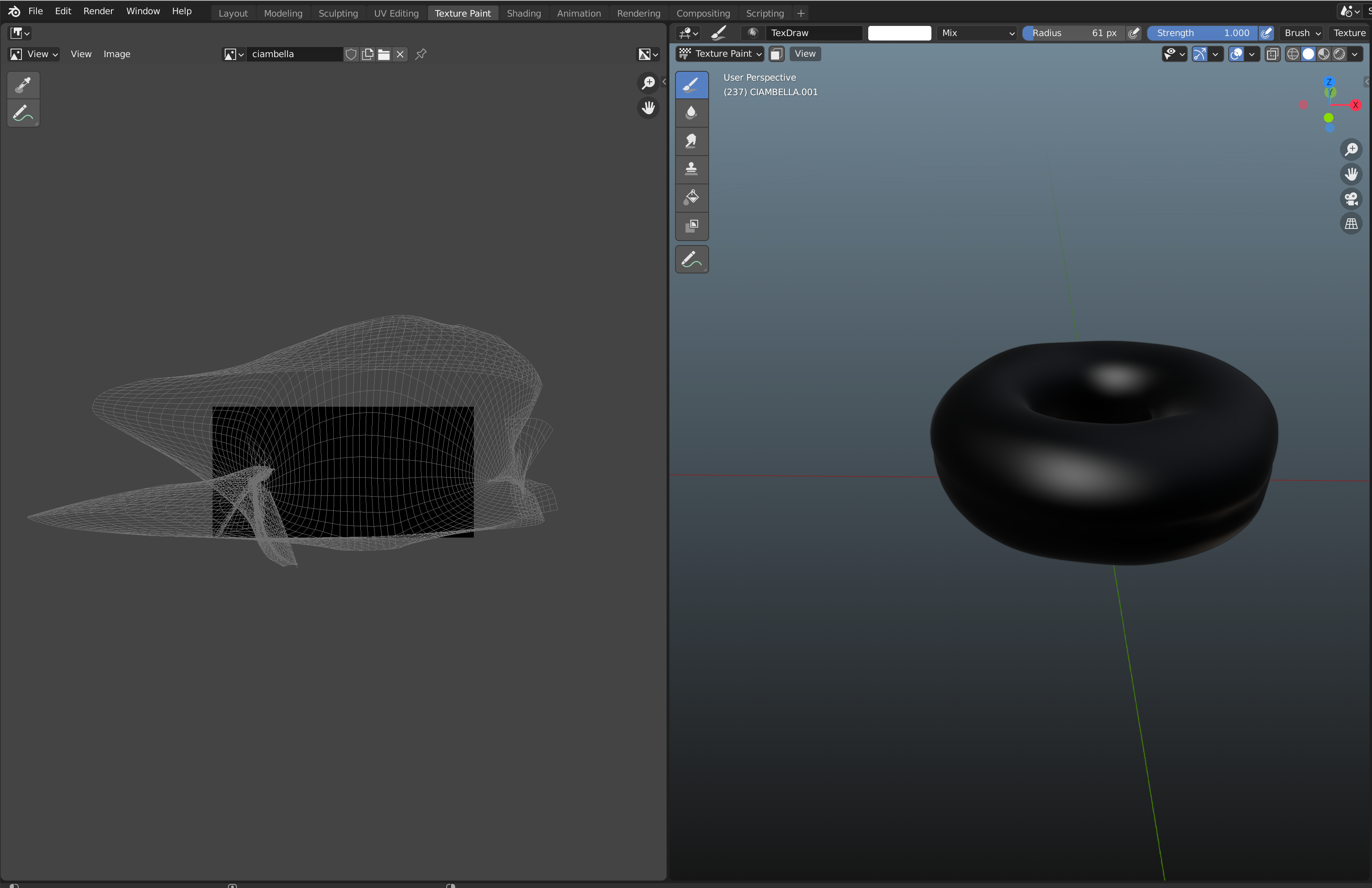Click the white brush color swatch
This screenshot has width=1372, height=888.
[899, 33]
